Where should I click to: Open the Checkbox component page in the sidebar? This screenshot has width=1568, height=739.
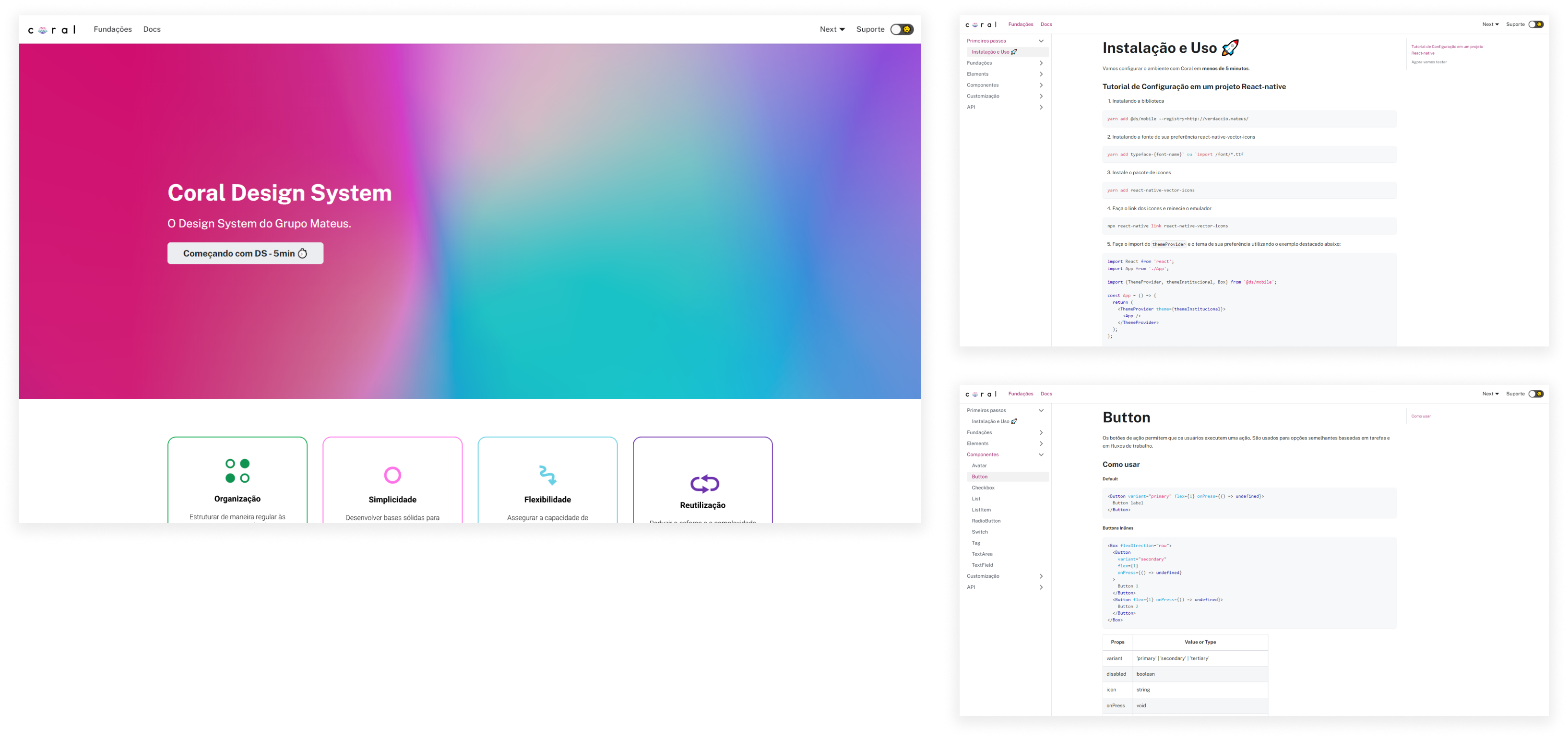click(x=983, y=488)
